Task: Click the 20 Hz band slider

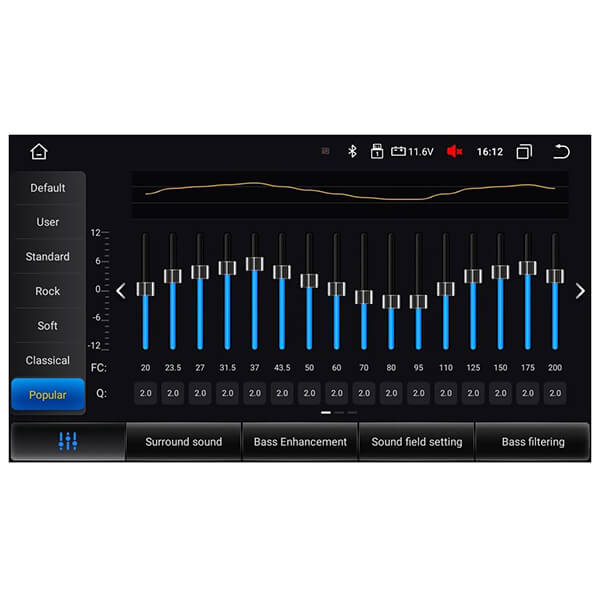Action: click(x=145, y=289)
